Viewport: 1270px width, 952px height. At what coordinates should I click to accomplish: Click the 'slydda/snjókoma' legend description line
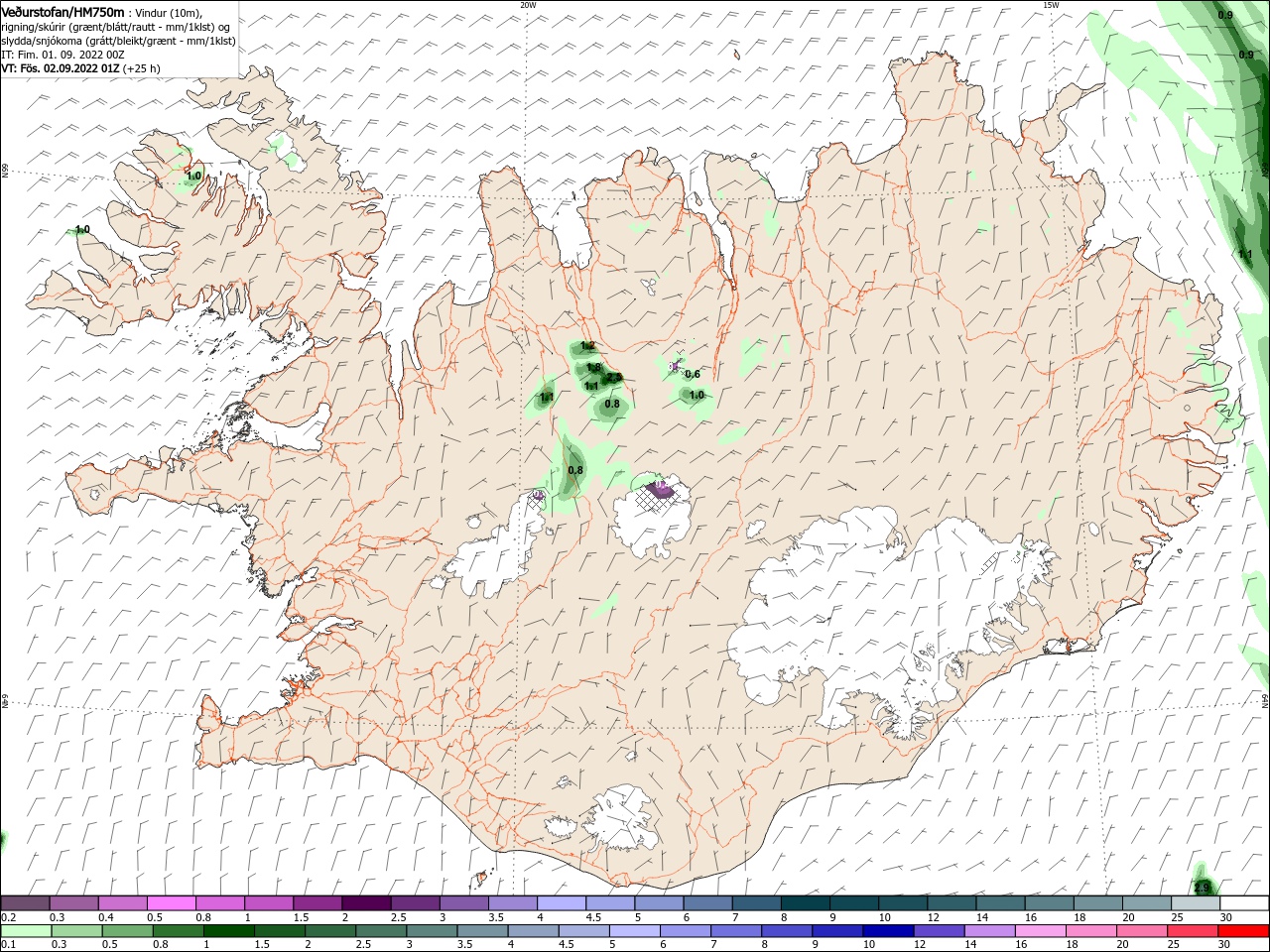[118, 41]
